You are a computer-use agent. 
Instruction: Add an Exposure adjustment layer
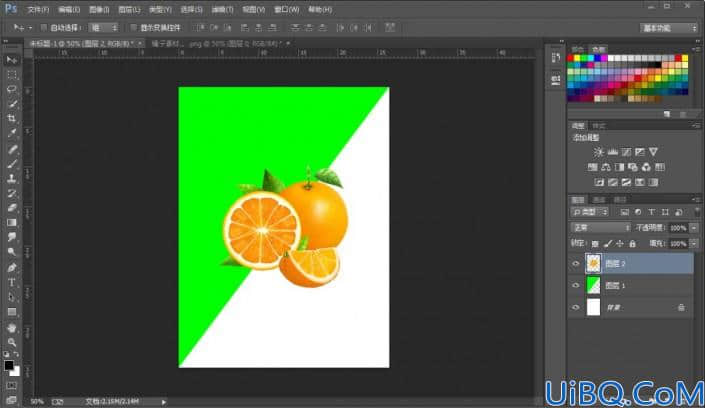(640, 152)
